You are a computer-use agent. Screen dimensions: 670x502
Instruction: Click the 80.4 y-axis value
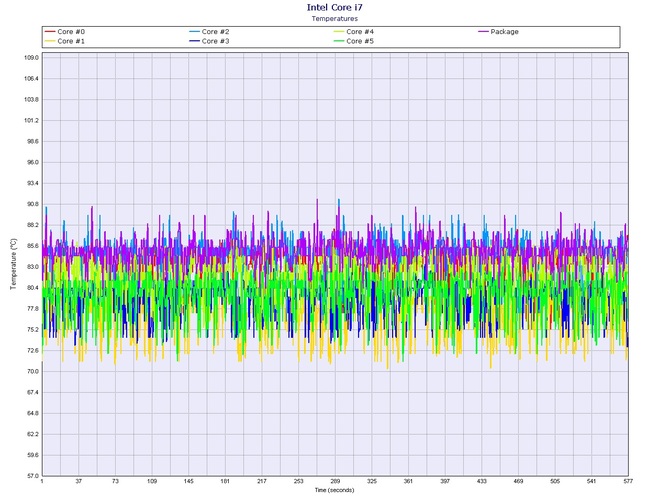[32, 288]
